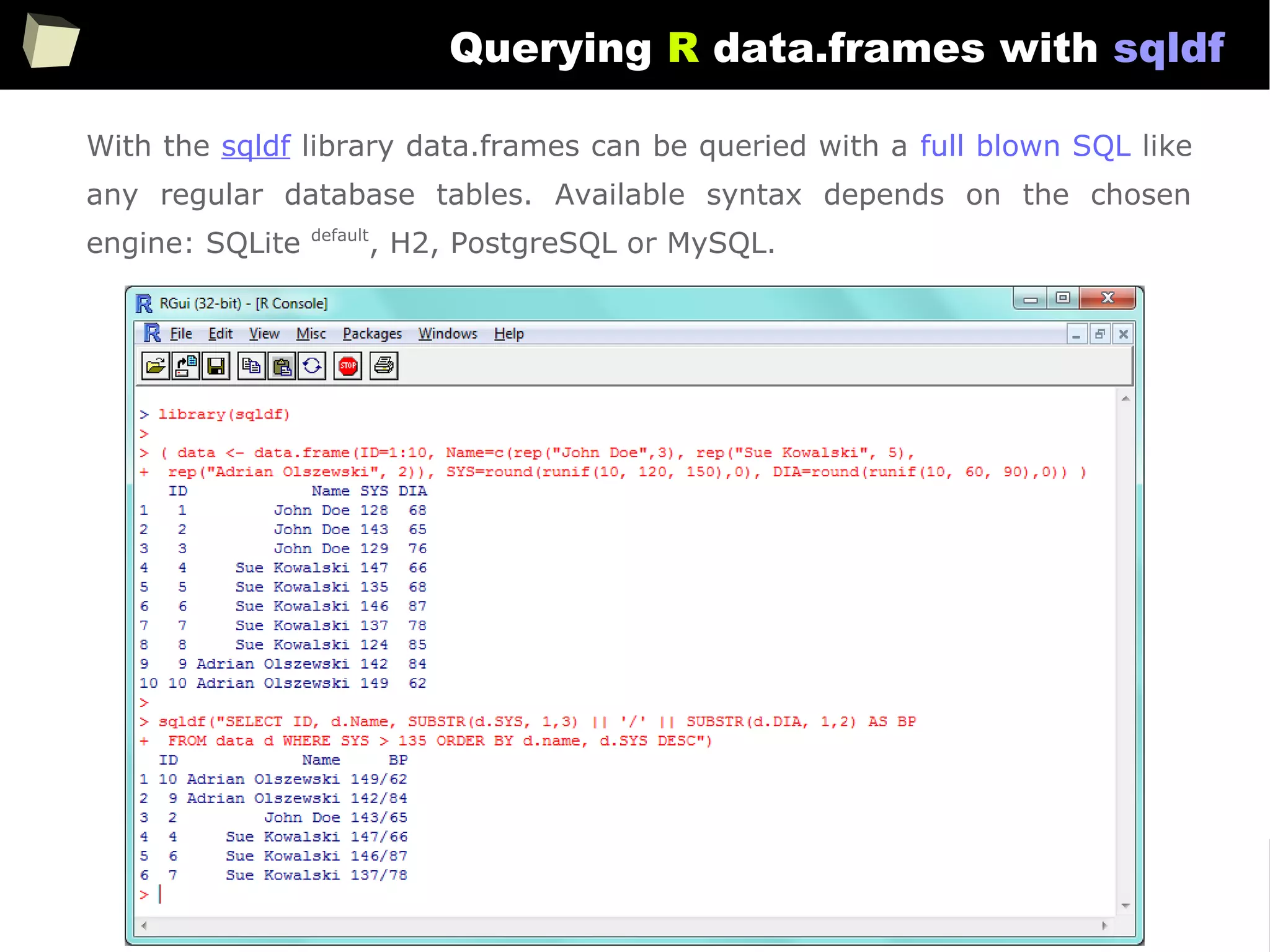Click the 'SYS' column header in data output
1270x952 pixels.
[375, 491]
